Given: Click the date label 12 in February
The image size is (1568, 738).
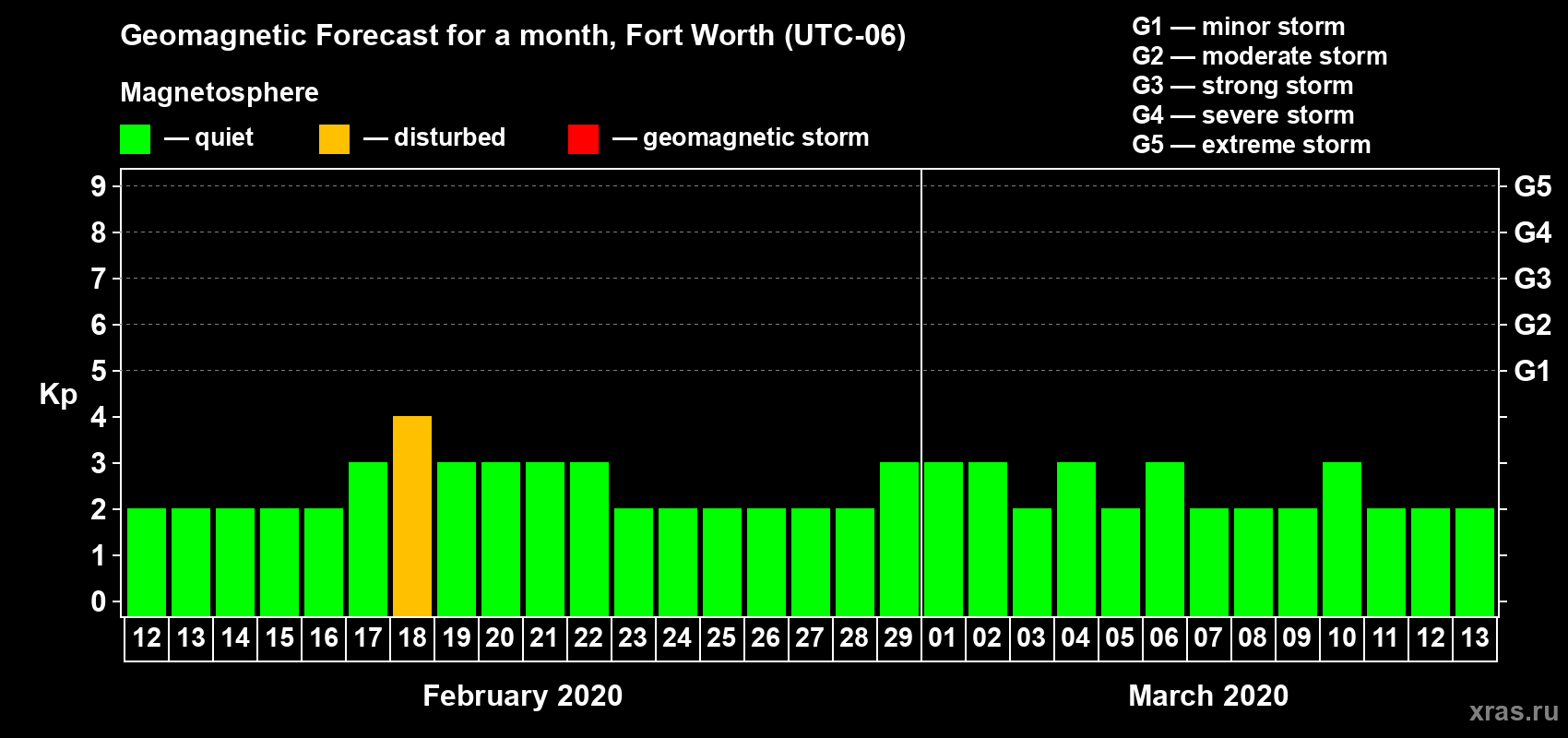Looking at the screenshot, I should [147, 637].
